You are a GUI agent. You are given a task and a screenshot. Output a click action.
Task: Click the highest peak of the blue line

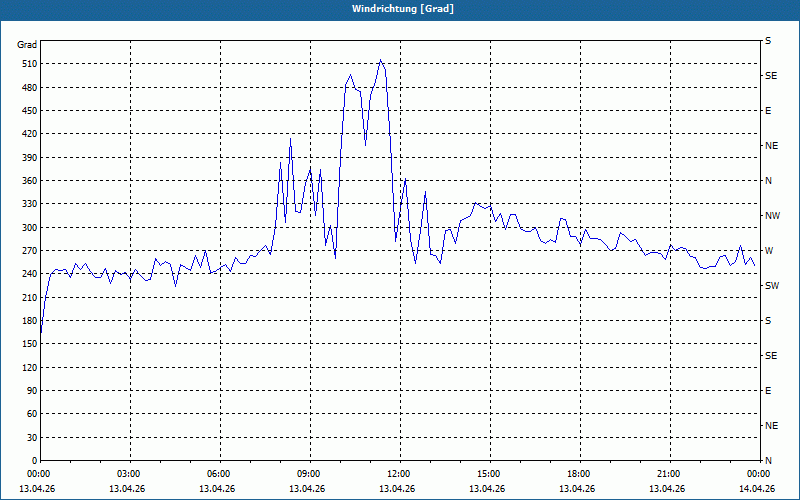tap(381, 61)
